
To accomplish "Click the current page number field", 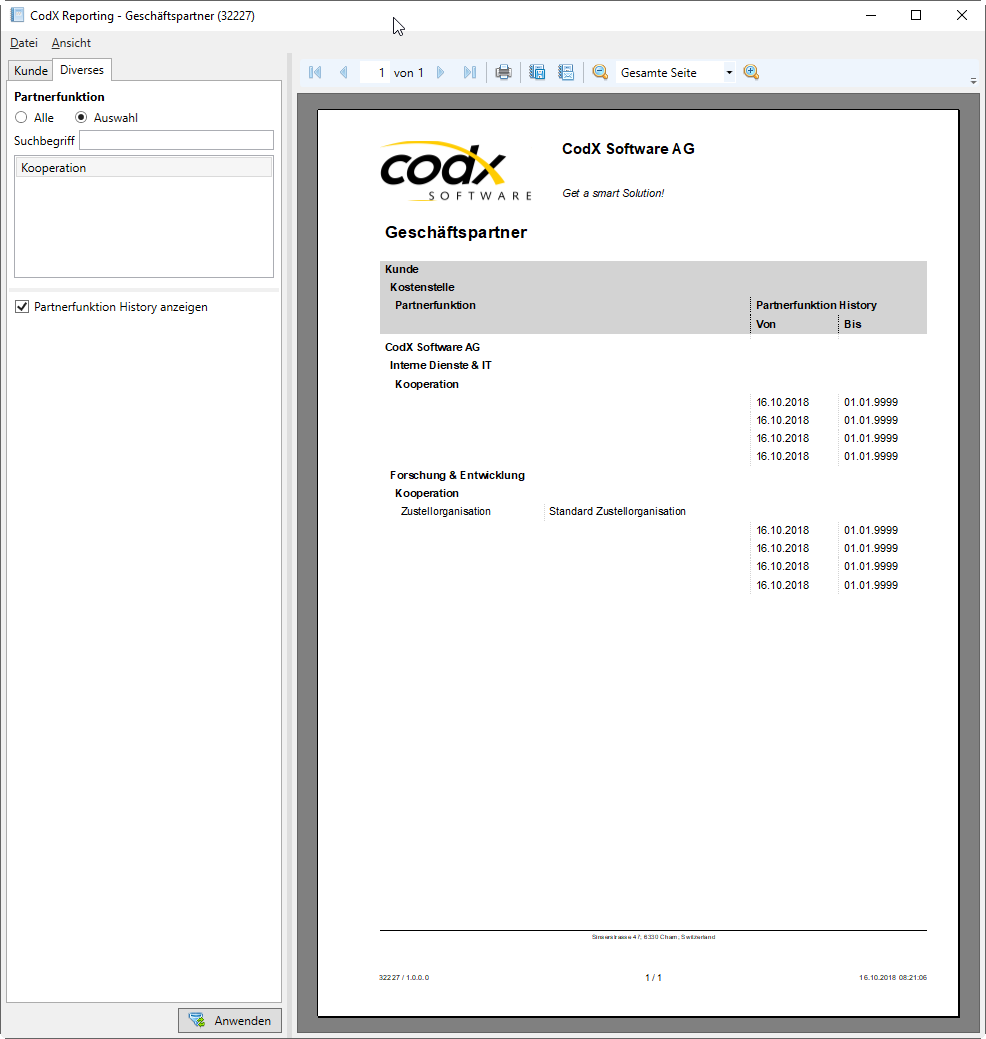I will coord(374,72).
